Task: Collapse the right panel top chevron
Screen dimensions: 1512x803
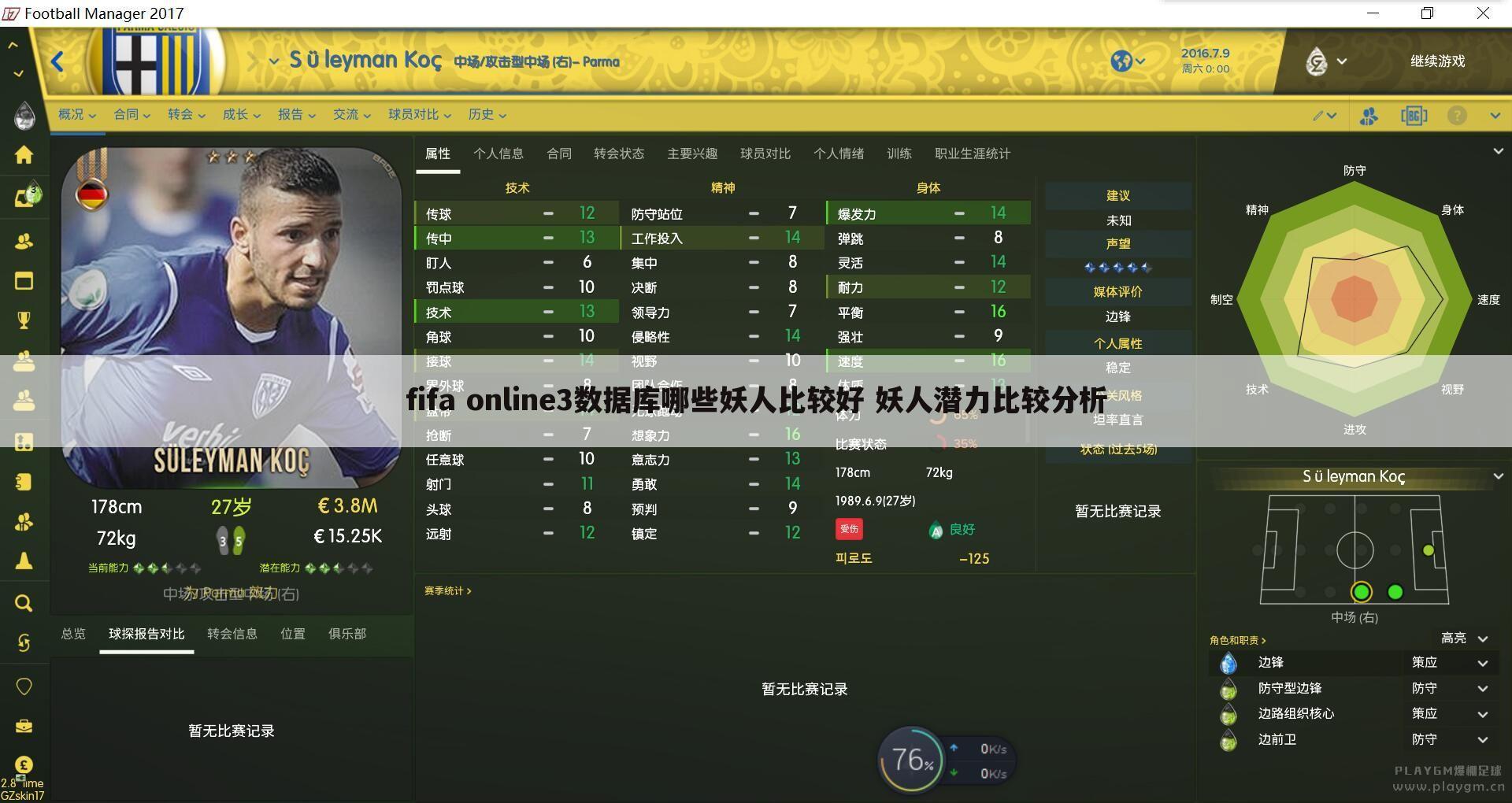Action: tap(1498, 151)
